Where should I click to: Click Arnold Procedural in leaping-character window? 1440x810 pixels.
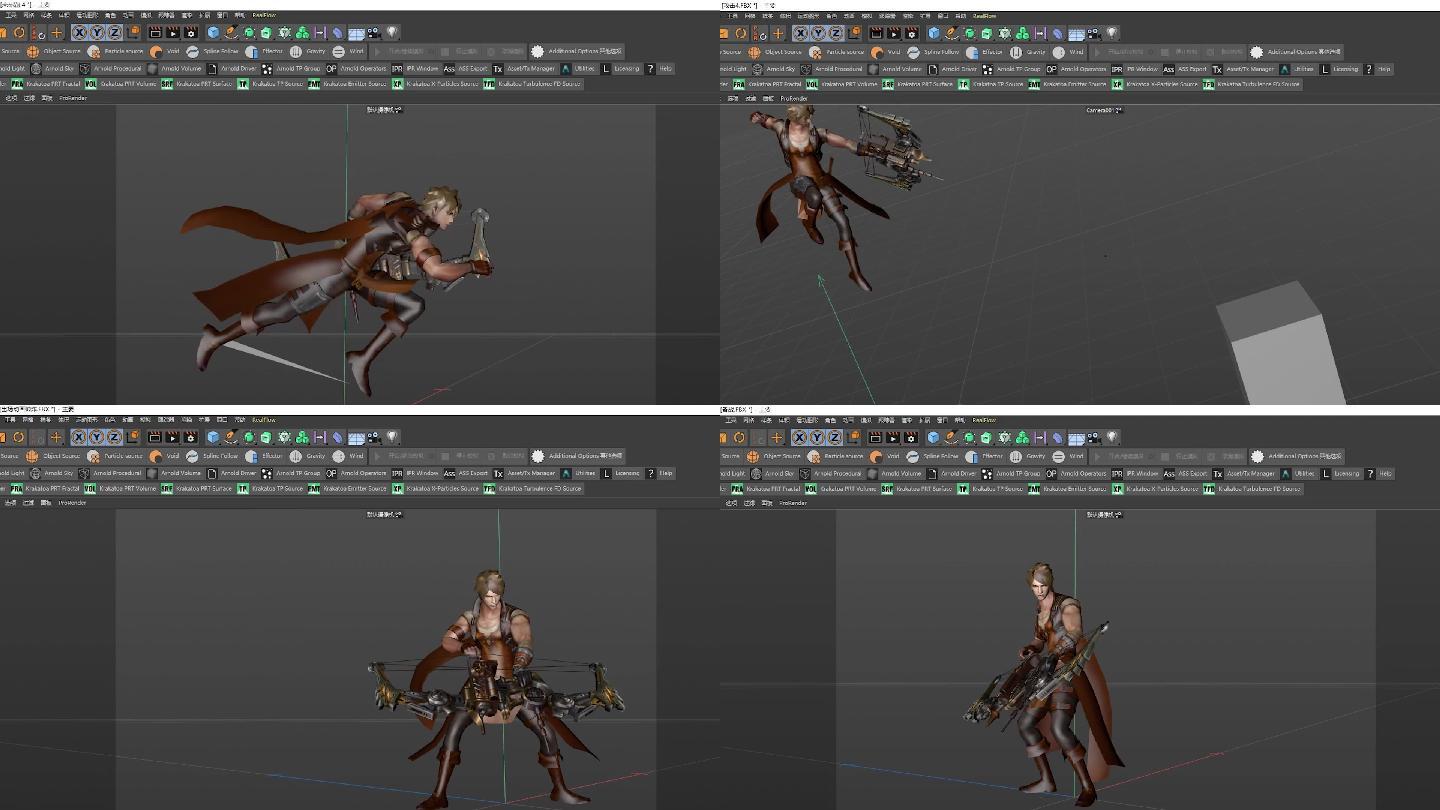tap(110, 69)
